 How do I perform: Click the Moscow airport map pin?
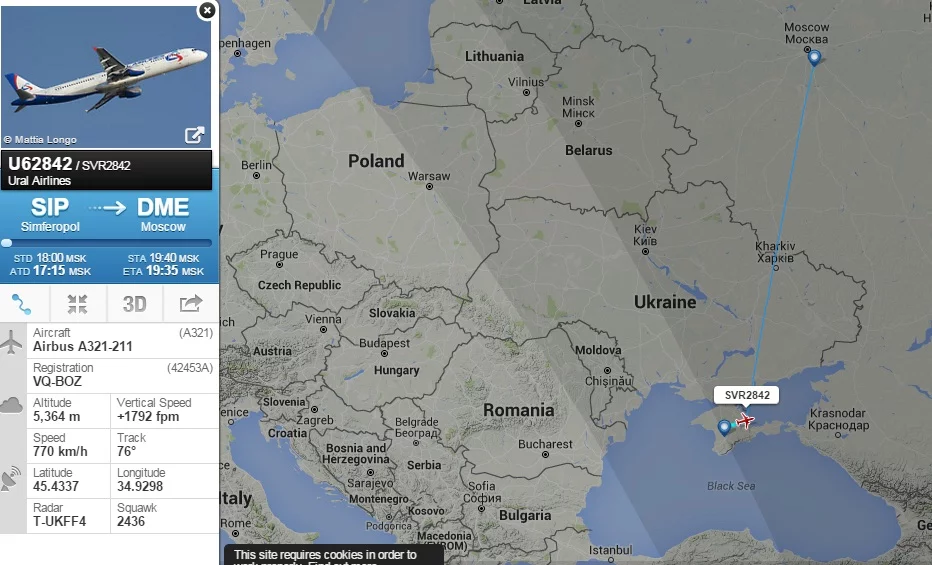pyautogui.click(x=814, y=58)
